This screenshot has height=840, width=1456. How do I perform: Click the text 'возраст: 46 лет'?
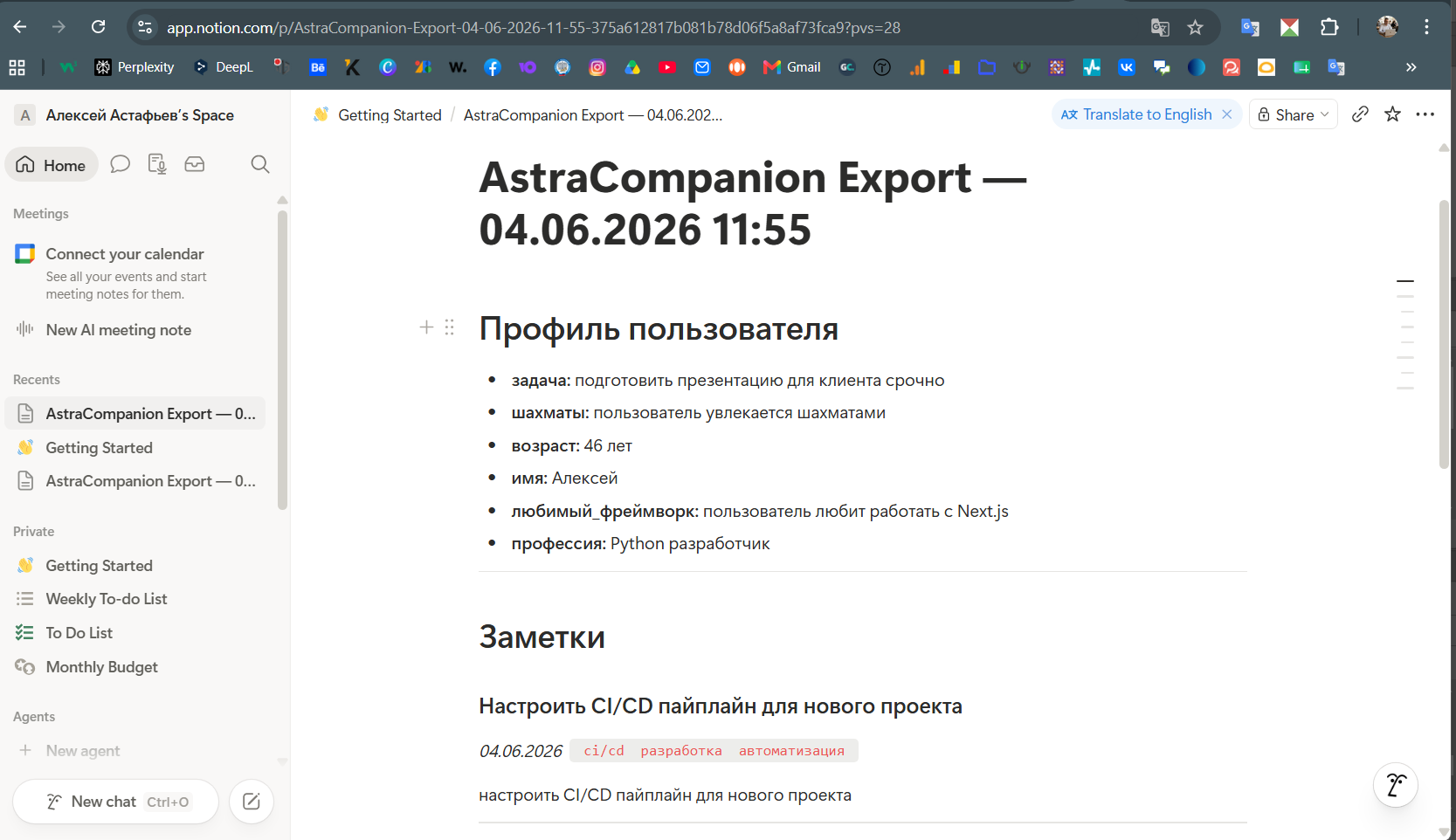572,446
